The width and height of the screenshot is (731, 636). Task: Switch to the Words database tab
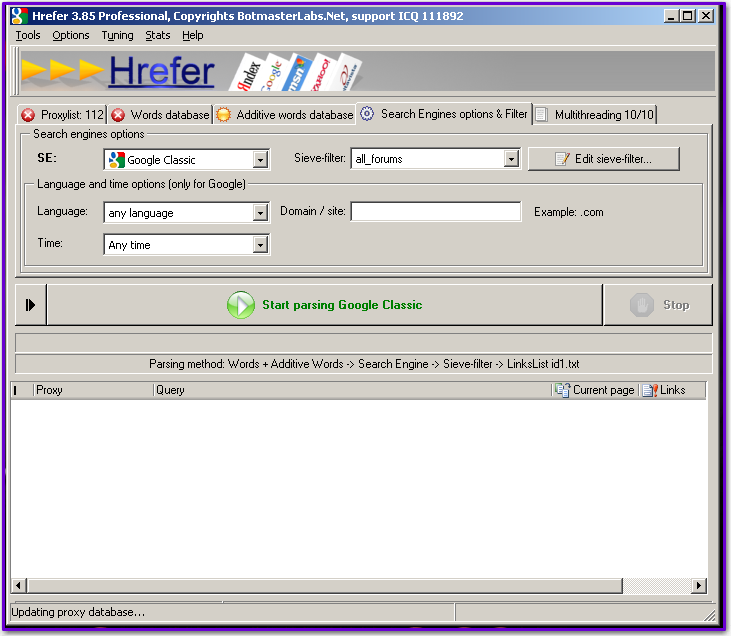(x=160, y=115)
